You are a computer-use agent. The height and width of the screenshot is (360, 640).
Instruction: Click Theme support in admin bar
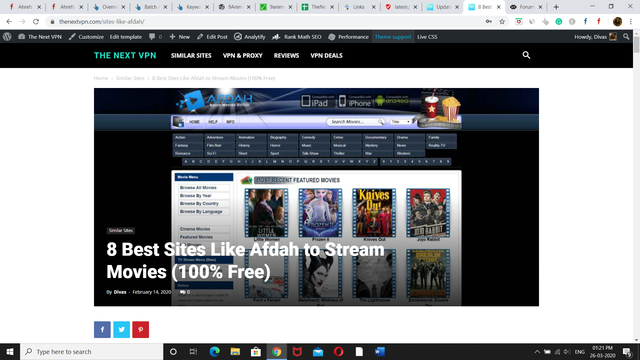tap(393, 37)
